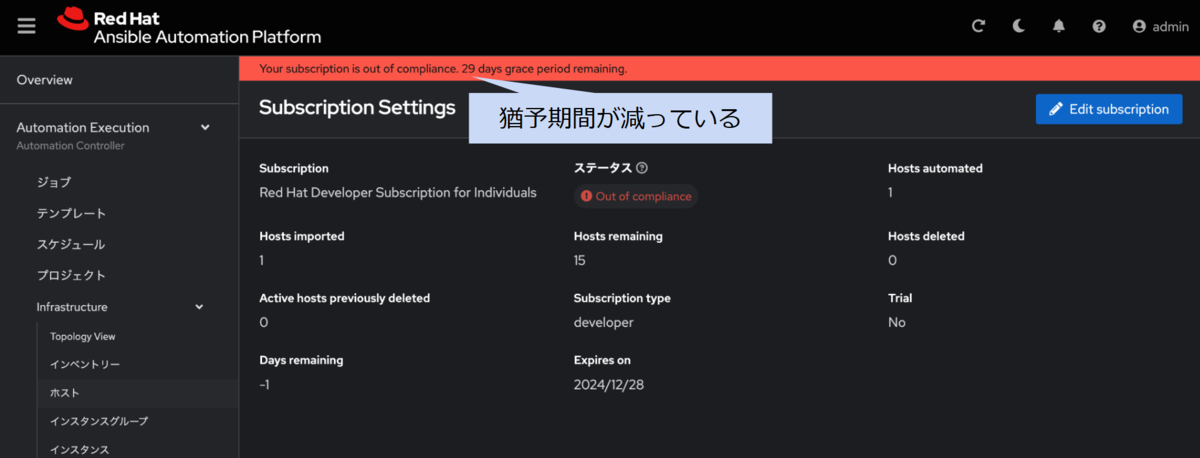Screen dimensions: 1200x458
Task: Open インスタンスグループ in sidebar
Action: pos(99,421)
